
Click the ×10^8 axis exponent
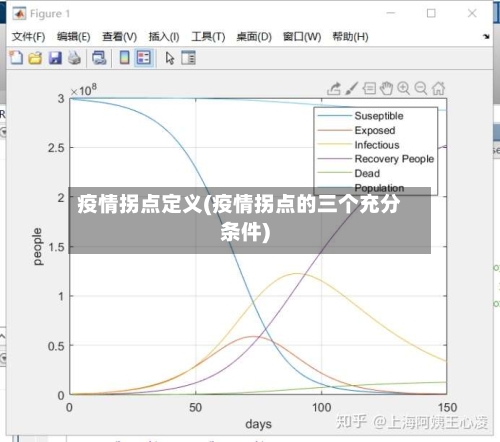point(83,90)
